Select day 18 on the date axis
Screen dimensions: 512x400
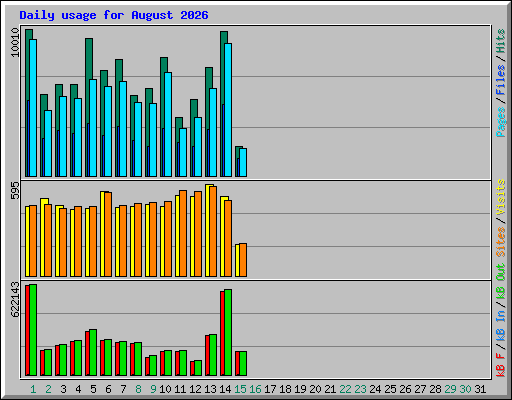[285, 389]
